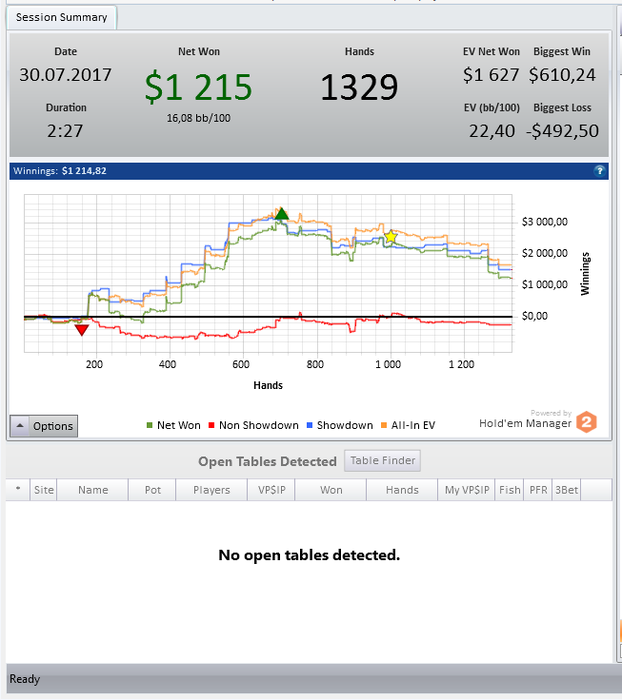Click the red down-triangle low marker

coord(82,330)
